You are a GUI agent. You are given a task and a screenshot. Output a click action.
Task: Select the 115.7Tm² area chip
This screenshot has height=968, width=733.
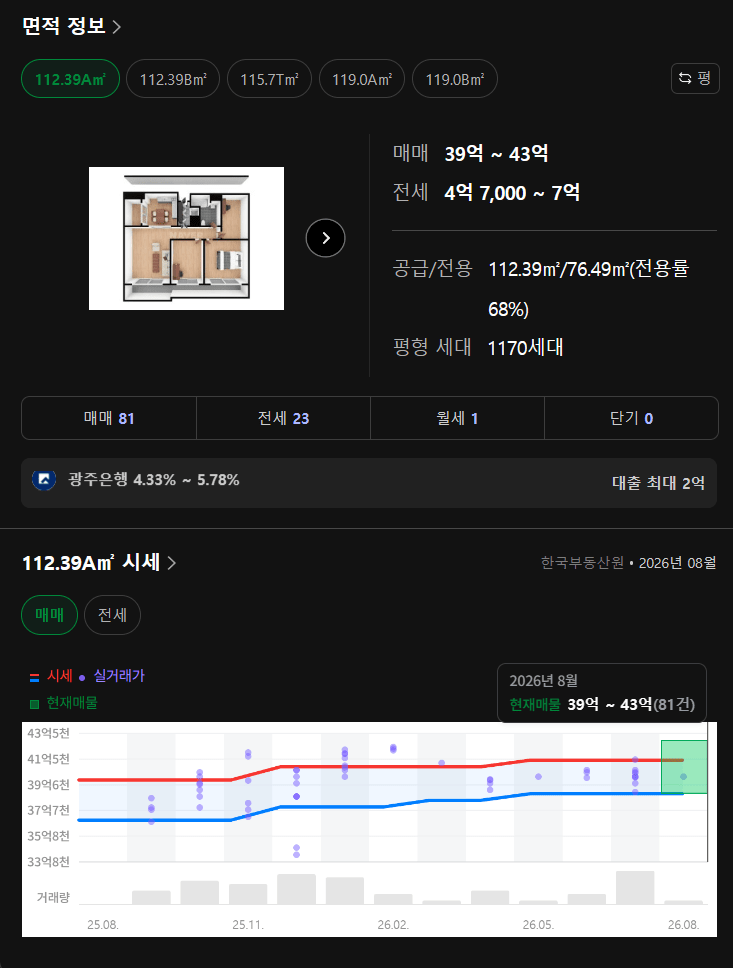(x=269, y=79)
